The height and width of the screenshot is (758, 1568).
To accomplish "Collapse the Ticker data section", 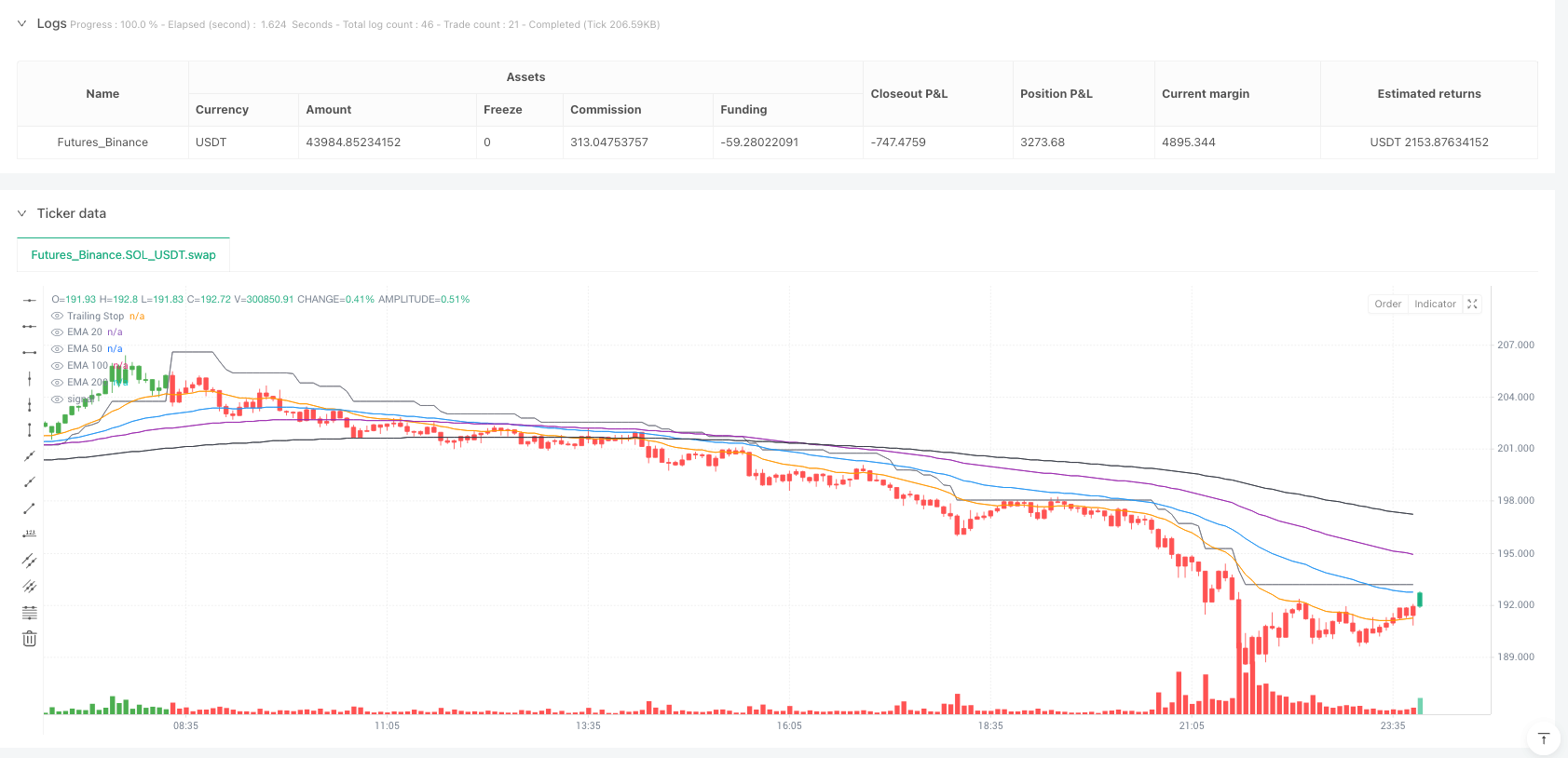I will [21, 213].
